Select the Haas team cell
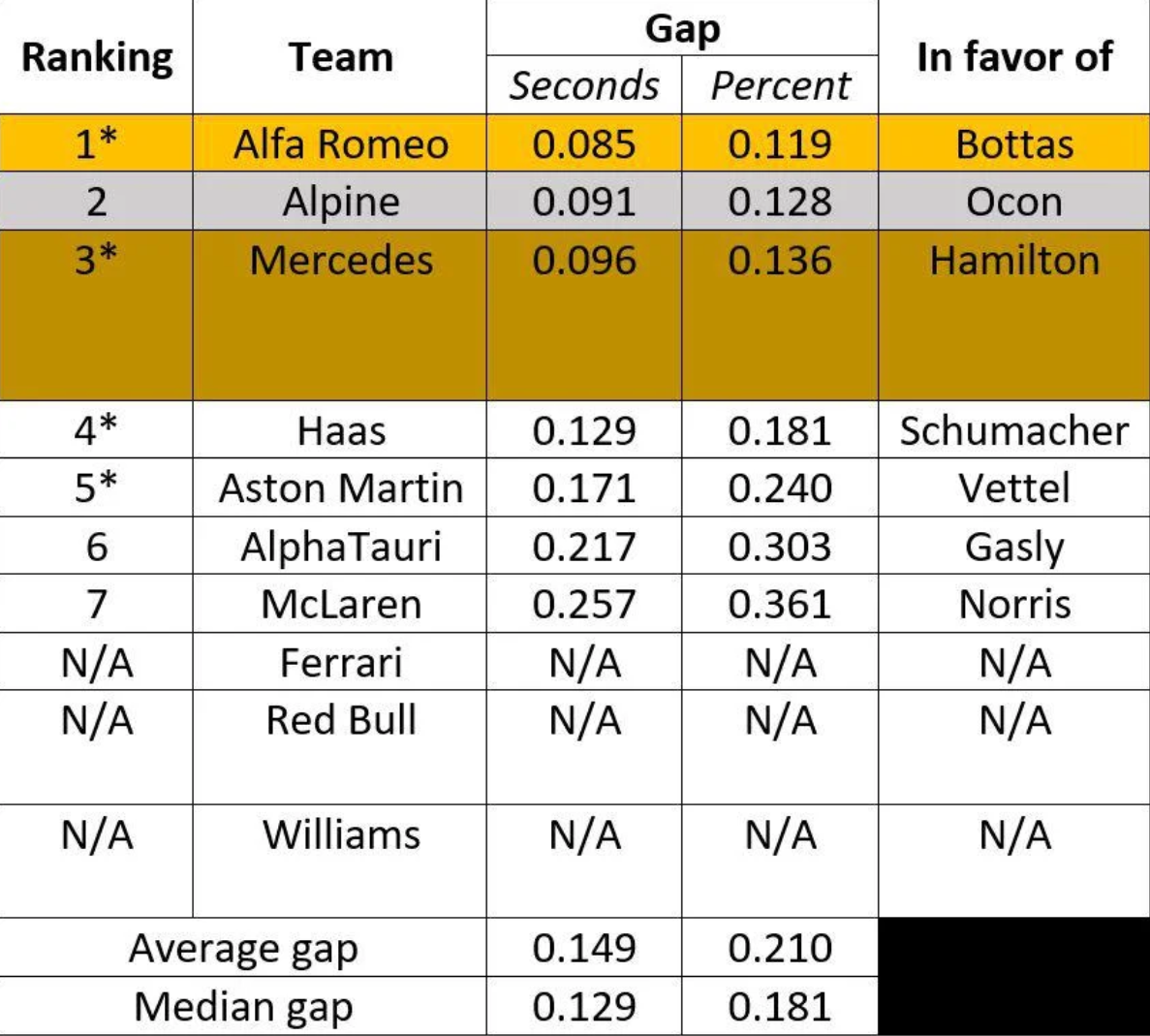This screenshot has height=1036, width=1150. pyautogui.click(x=340, y=430)
